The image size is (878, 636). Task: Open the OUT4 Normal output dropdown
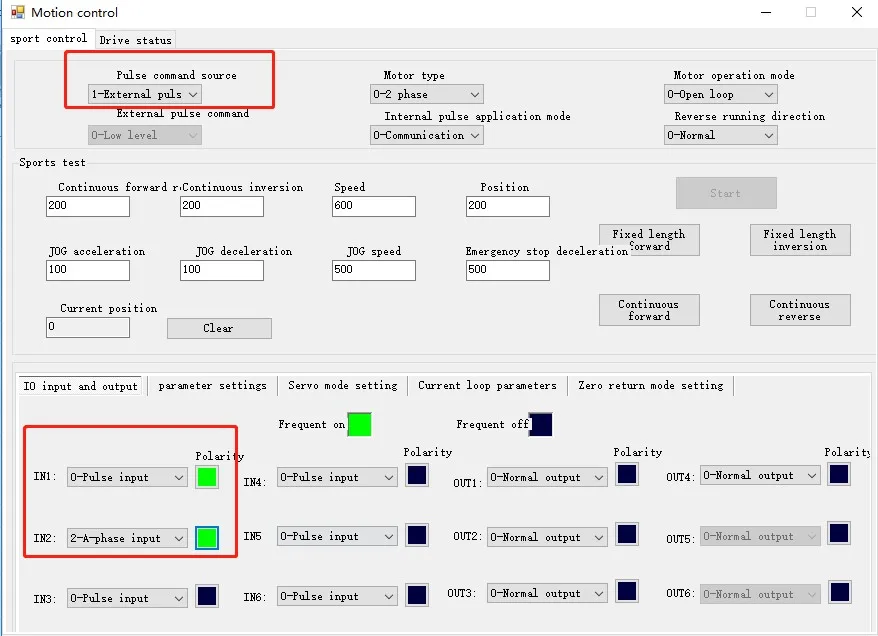(x=760, y=475)
